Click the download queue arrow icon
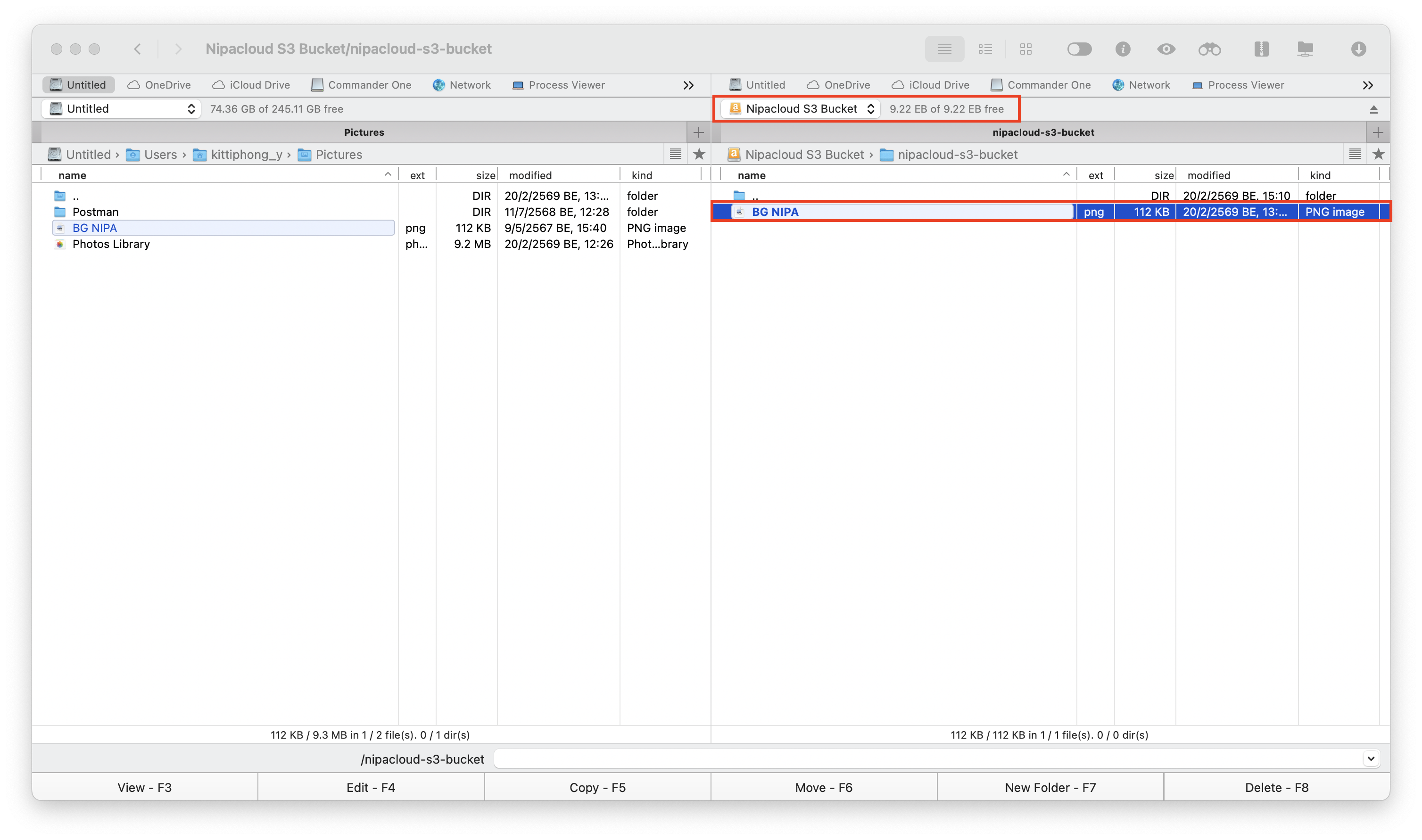This screenshot has width=1422, height=840. 1358,49
